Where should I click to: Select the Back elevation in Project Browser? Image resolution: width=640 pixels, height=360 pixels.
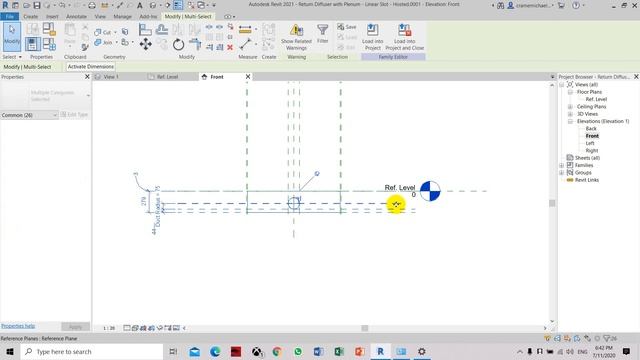click(591, 129)
